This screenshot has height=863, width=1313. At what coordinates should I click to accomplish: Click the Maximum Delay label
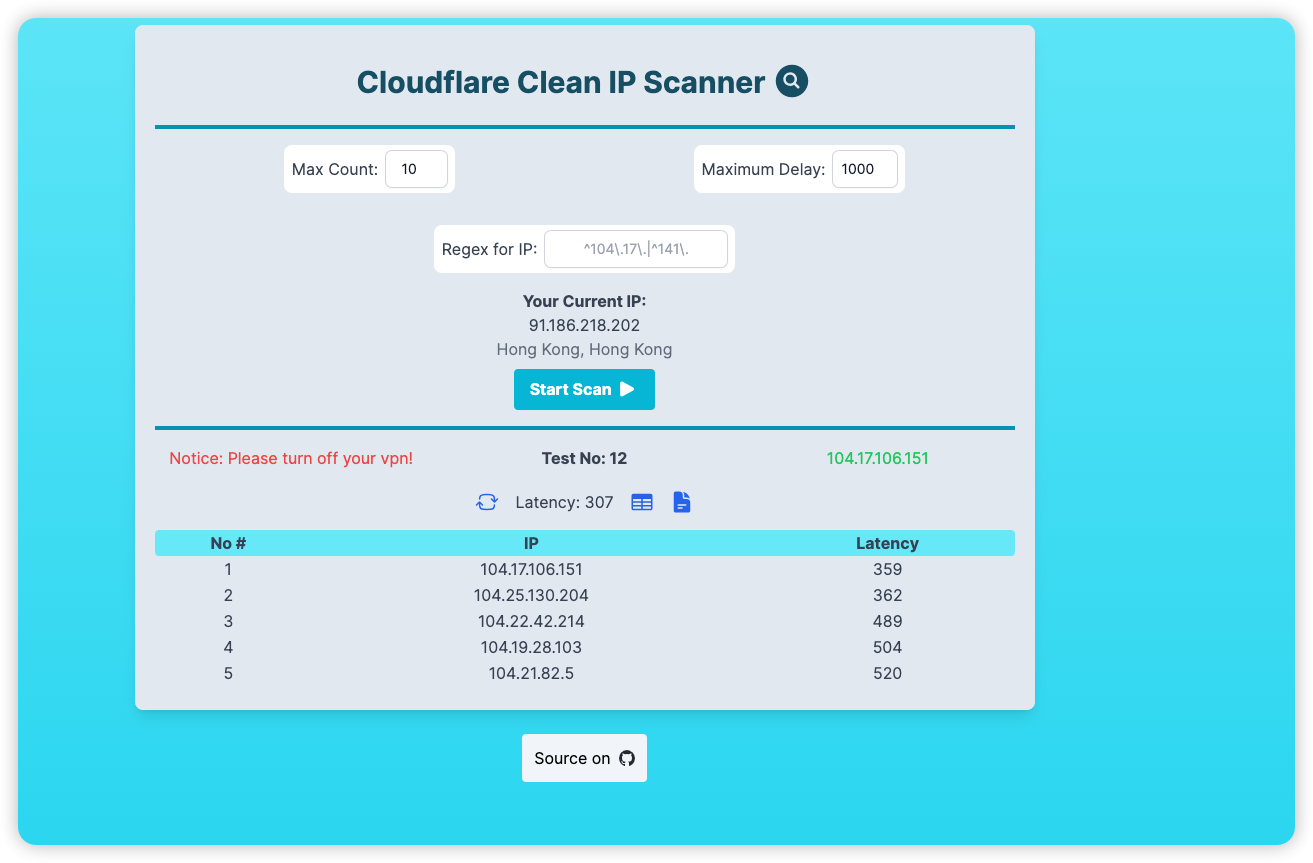[763, 169]
